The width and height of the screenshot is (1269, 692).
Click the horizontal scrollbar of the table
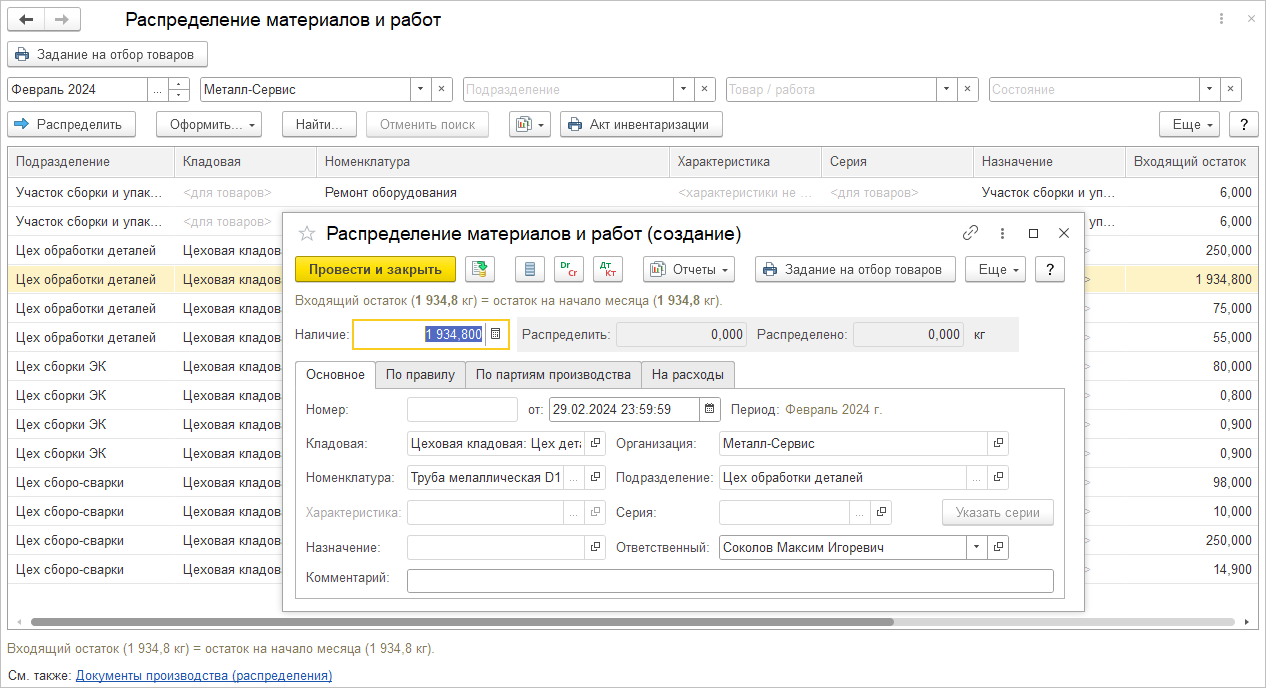(460, 622)
